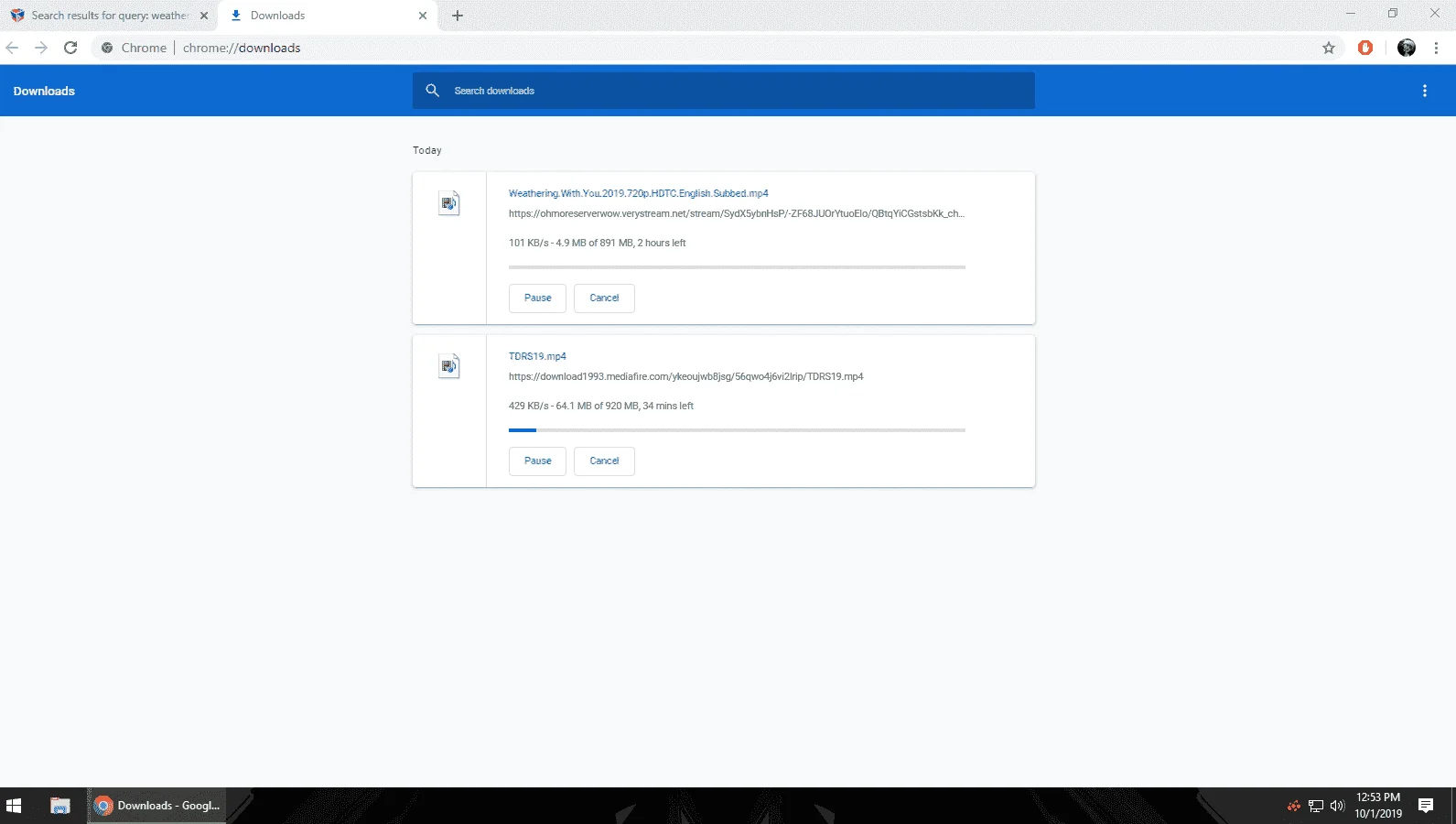Screen dimensions: 1456x824
Task: Pause the Weathering.With.You download
Action: click(x=537, y=298)
